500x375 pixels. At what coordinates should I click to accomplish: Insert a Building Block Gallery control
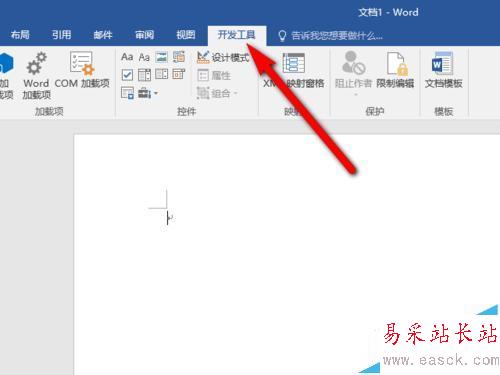click(x=179, y=57)
